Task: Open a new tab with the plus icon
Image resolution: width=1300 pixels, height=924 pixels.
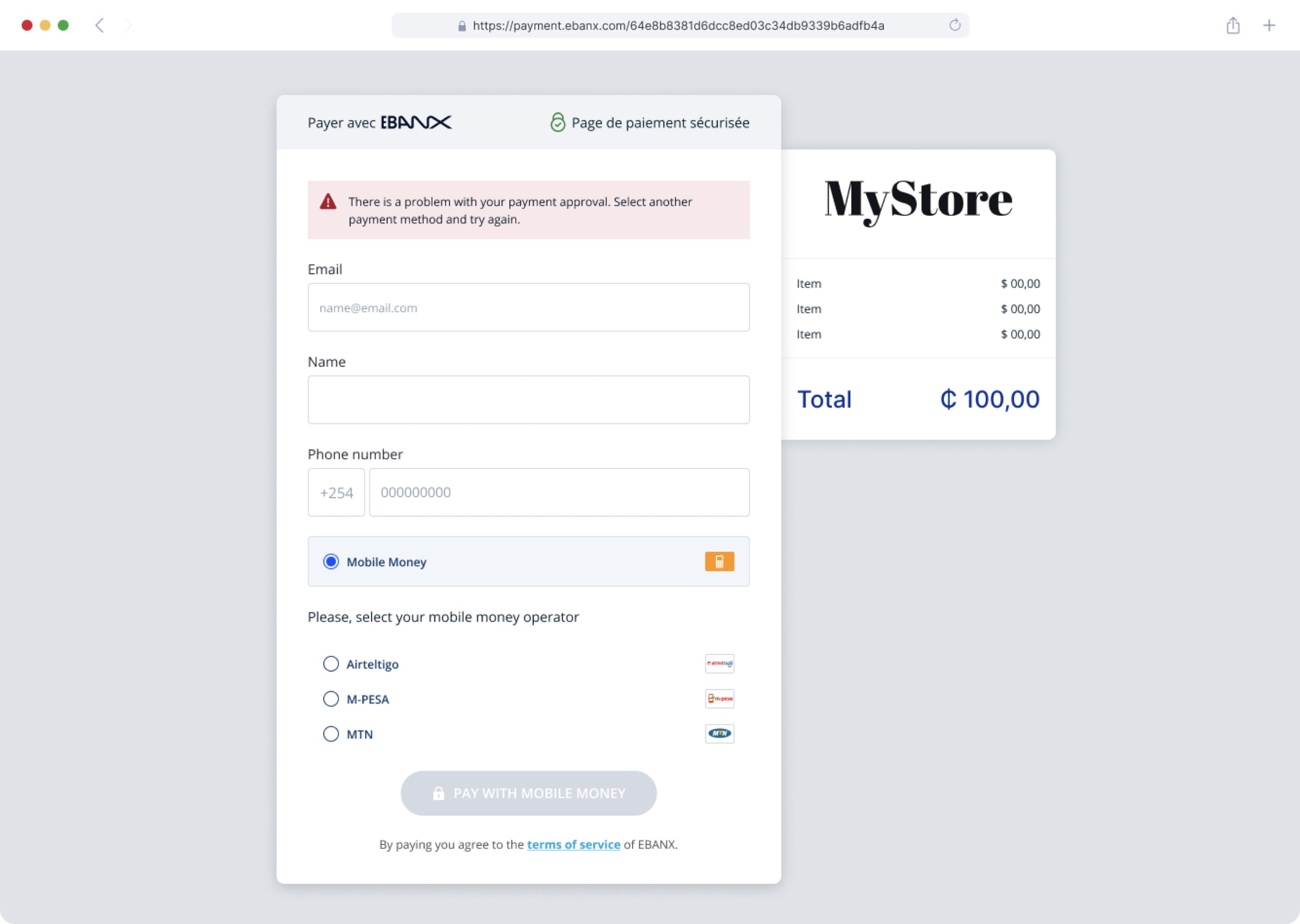Action: 1269,25
